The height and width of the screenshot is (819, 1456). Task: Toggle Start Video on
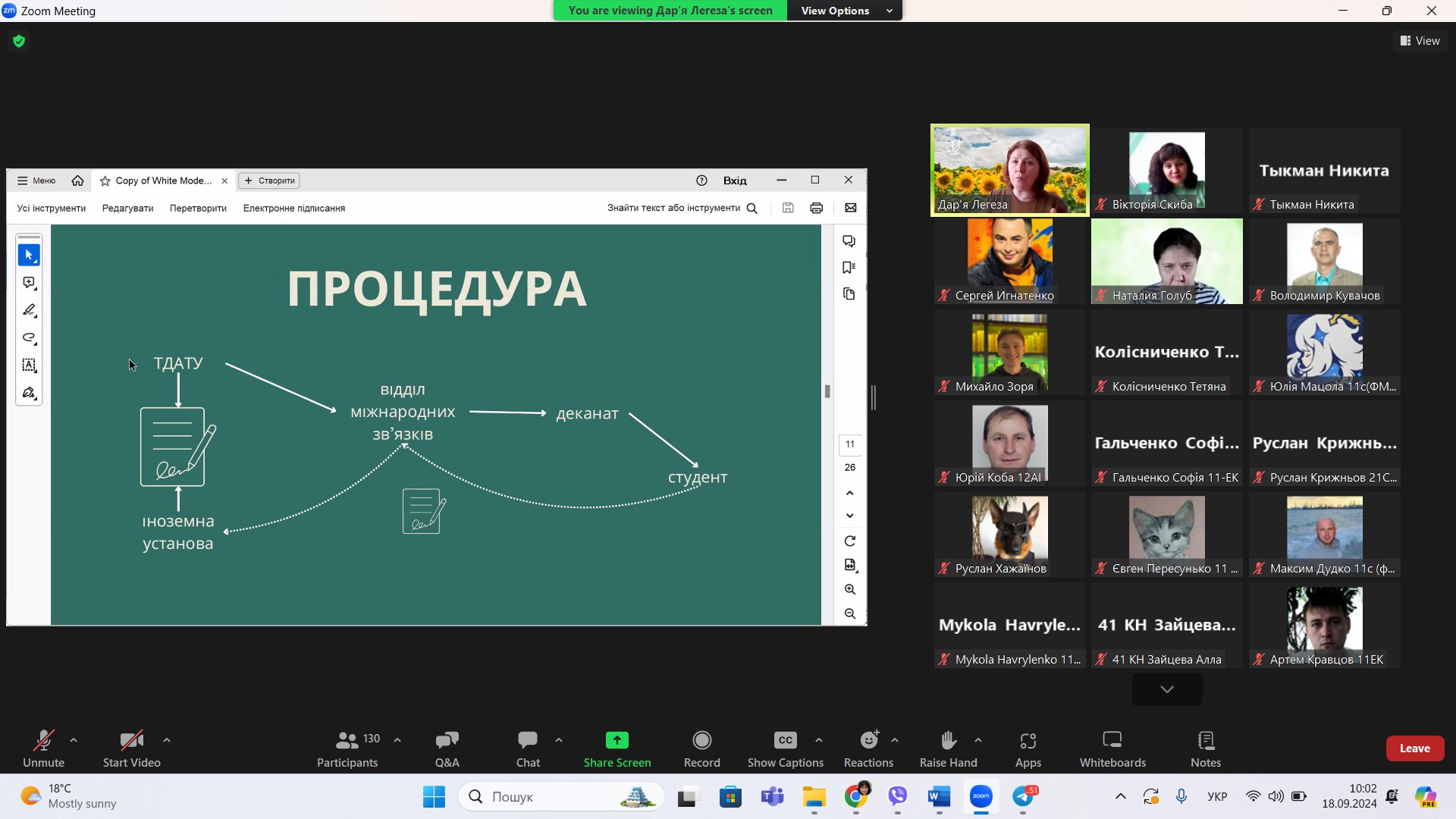(x=131, y=740)
